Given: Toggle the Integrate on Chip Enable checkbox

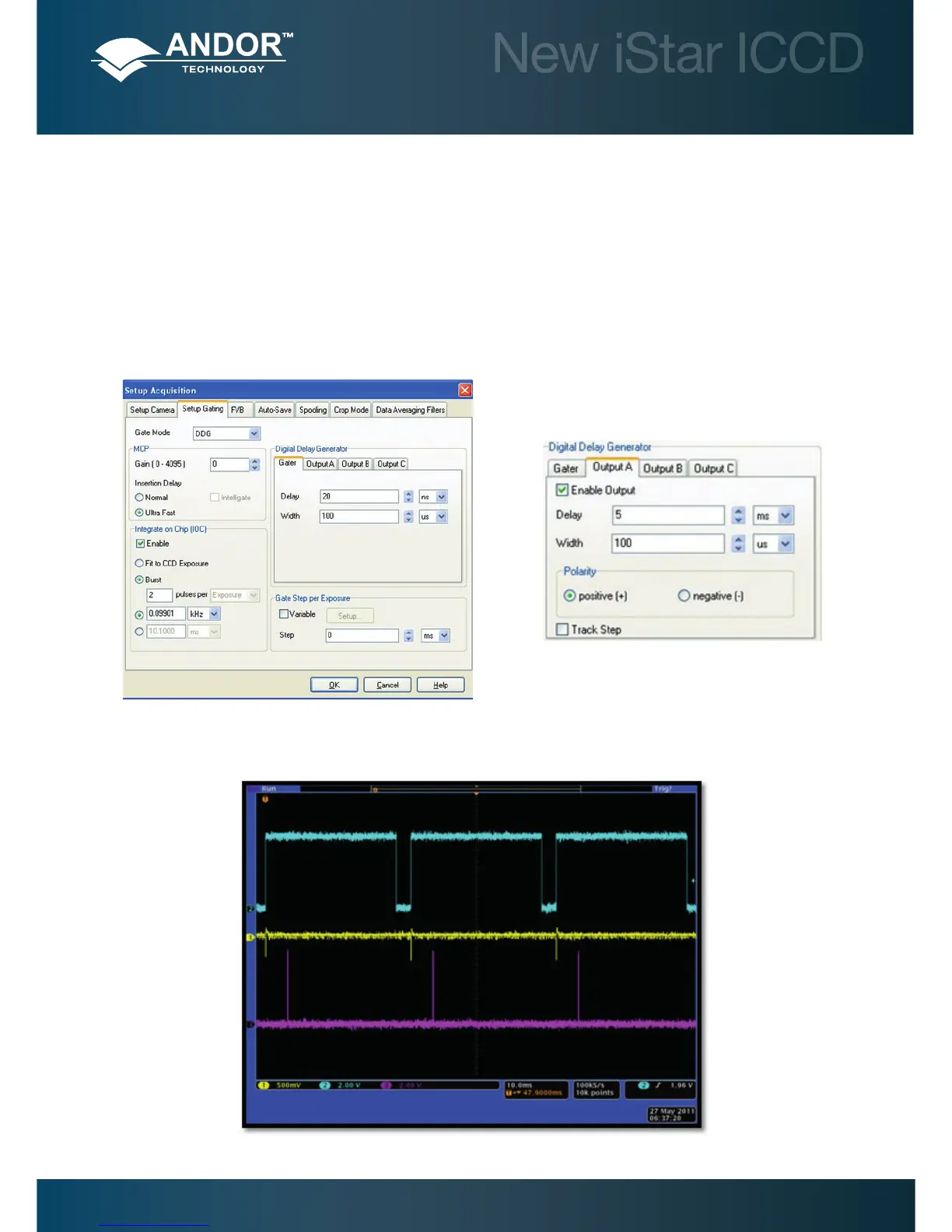Looking at the screenshot, I should (x=140, y=544).
